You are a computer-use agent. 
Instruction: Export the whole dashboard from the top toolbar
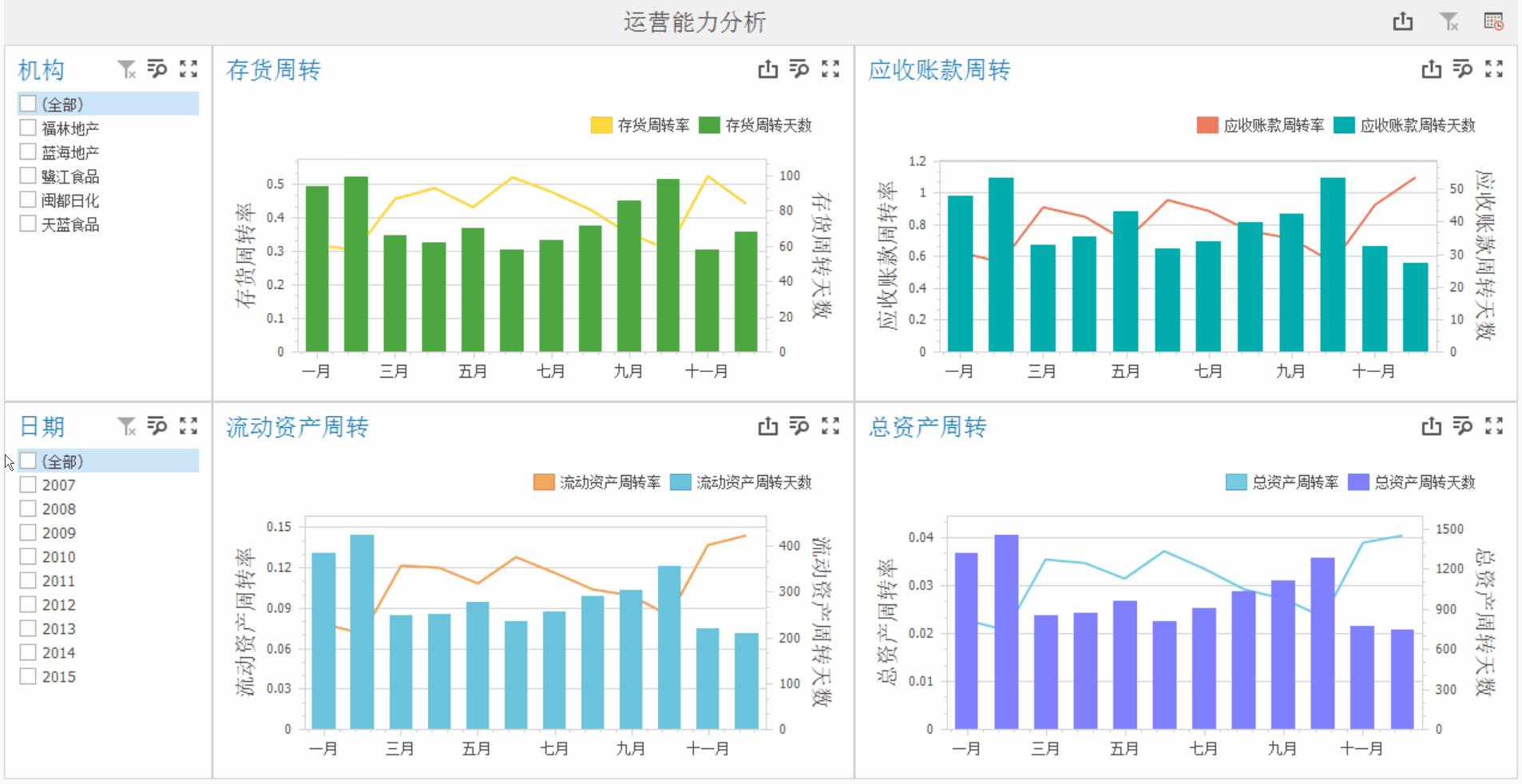1402,22
